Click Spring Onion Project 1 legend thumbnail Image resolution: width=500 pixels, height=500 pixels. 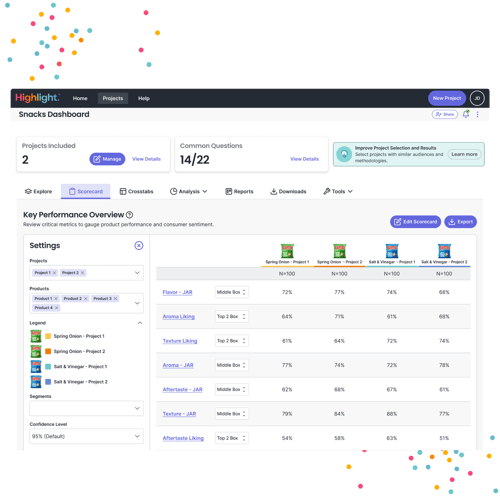[36, 336]
